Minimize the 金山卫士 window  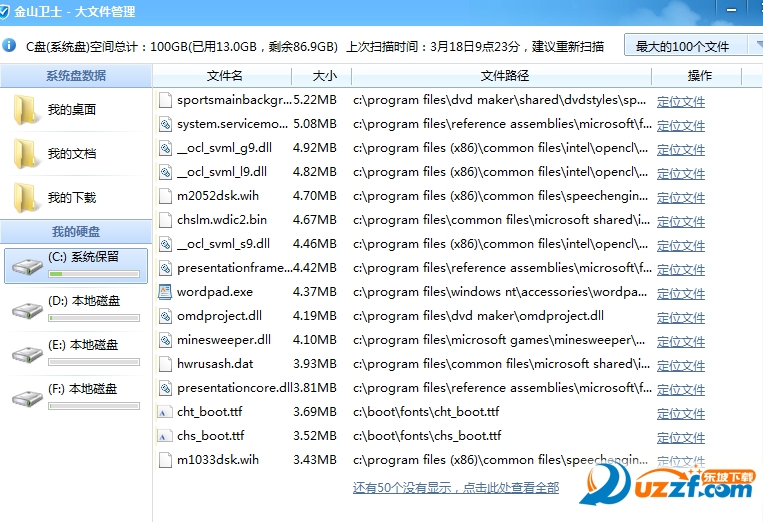click(x=731, y=10)
